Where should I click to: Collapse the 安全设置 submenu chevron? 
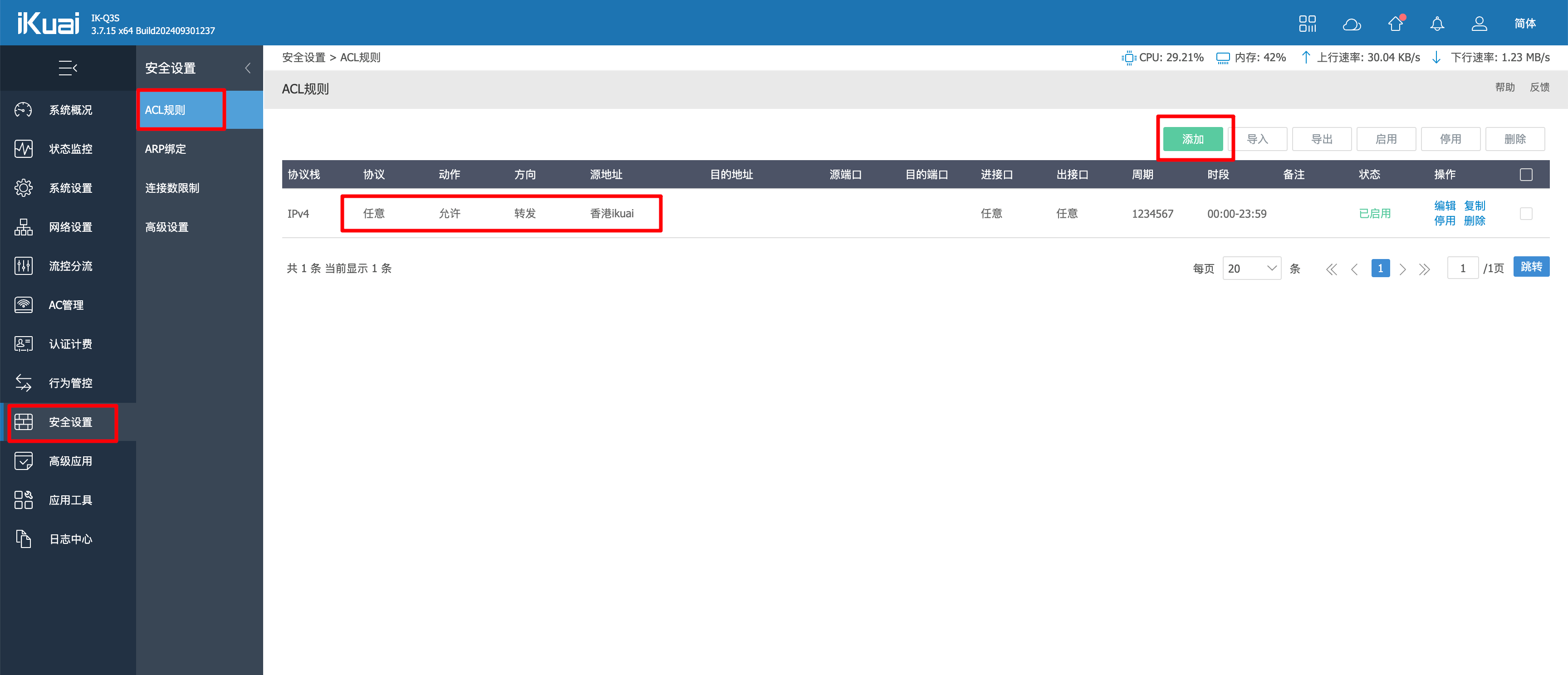coord(248,68)
